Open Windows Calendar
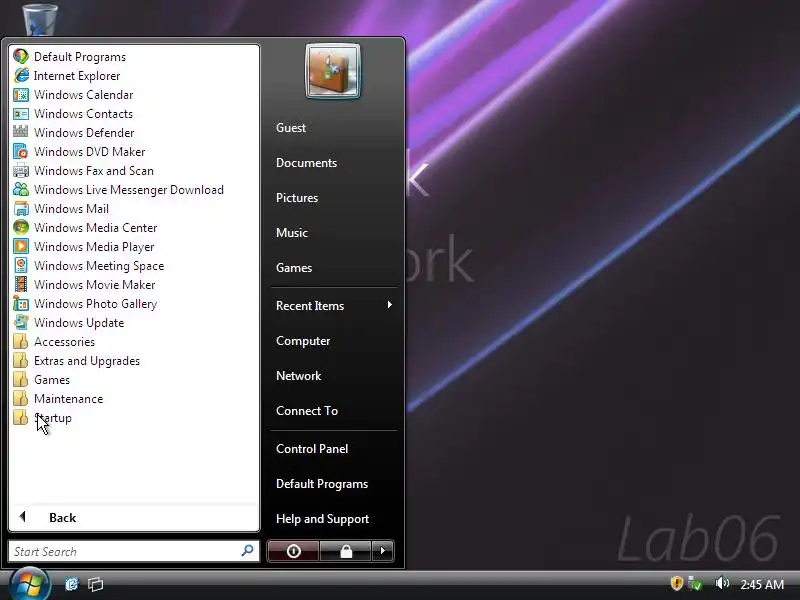The image size is (800, 600). (73, 94)
